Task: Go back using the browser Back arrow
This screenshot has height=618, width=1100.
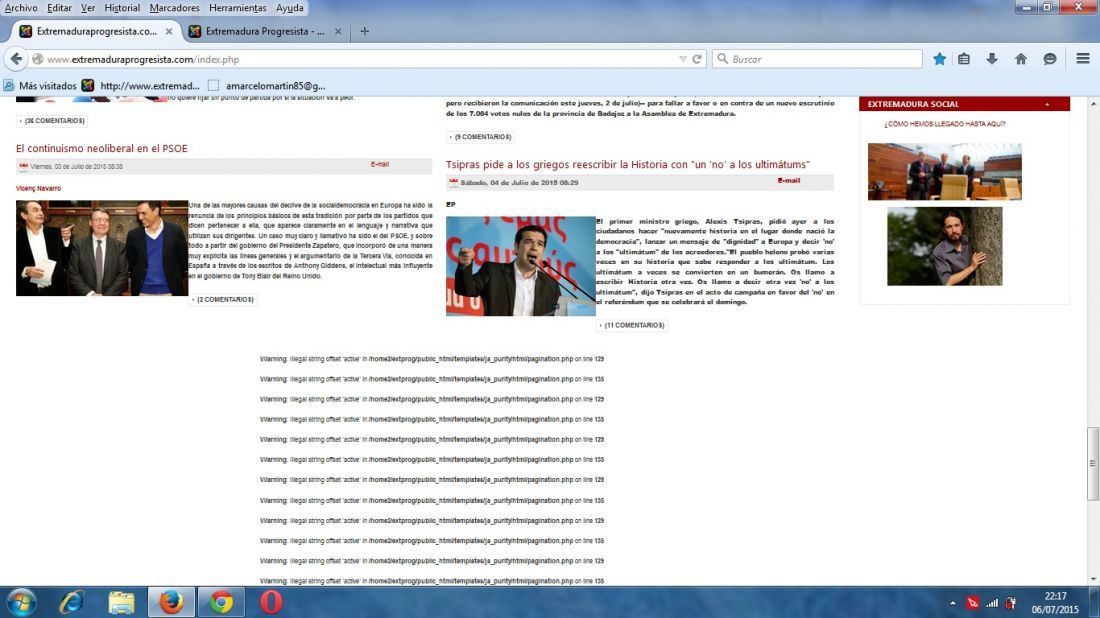Action: [x=16, y=59]
